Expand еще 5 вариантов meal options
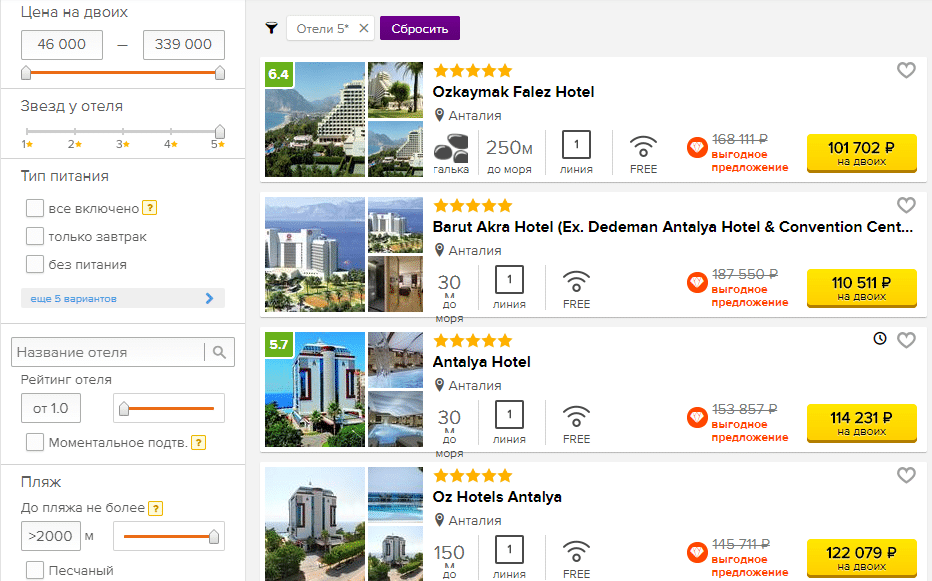 [123, 299]
